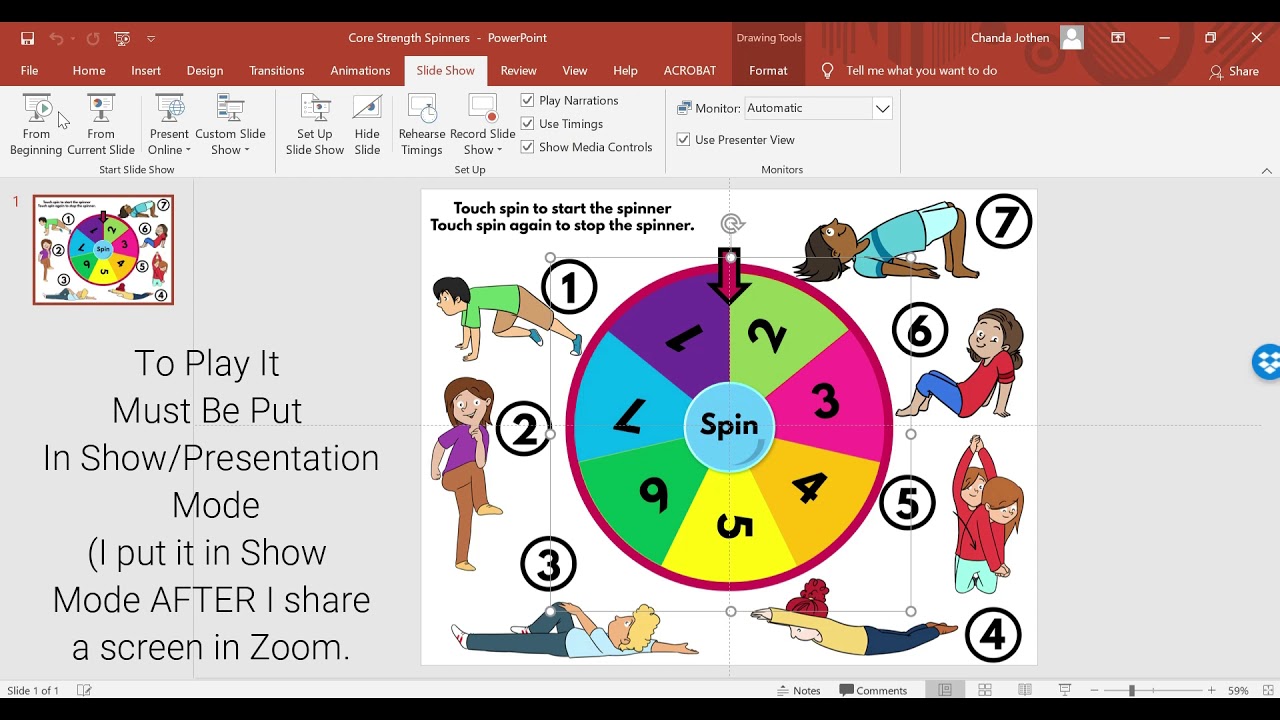Click the Set Up Slide Show icon
The height and width of the screenshot is (720, 1280).
point(315,125)
